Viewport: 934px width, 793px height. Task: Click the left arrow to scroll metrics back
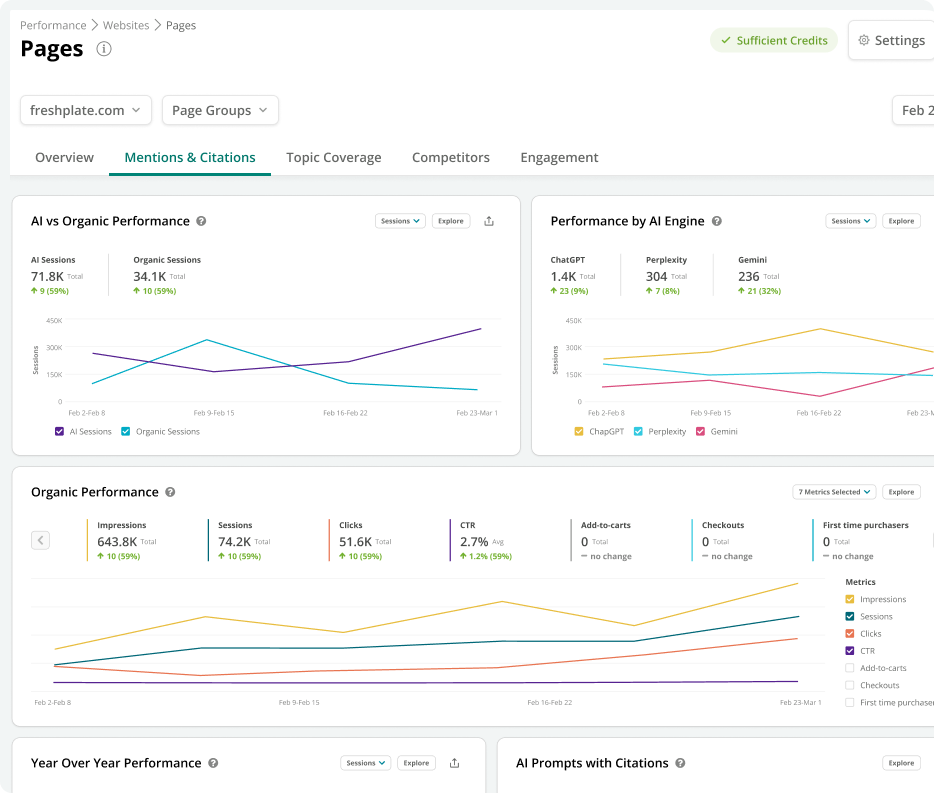coord(40,540)
